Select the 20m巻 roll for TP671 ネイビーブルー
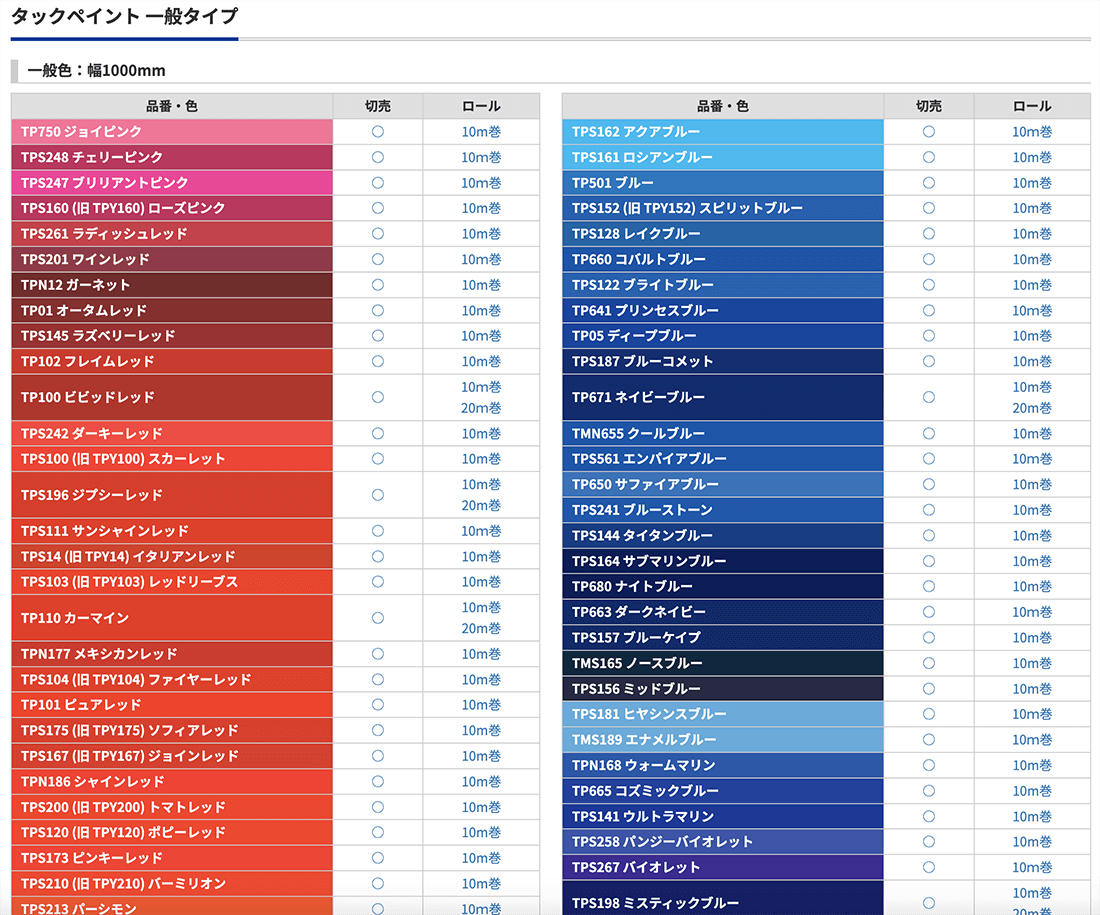This screenshot has height=915, width=1100. pos(1032,408)
